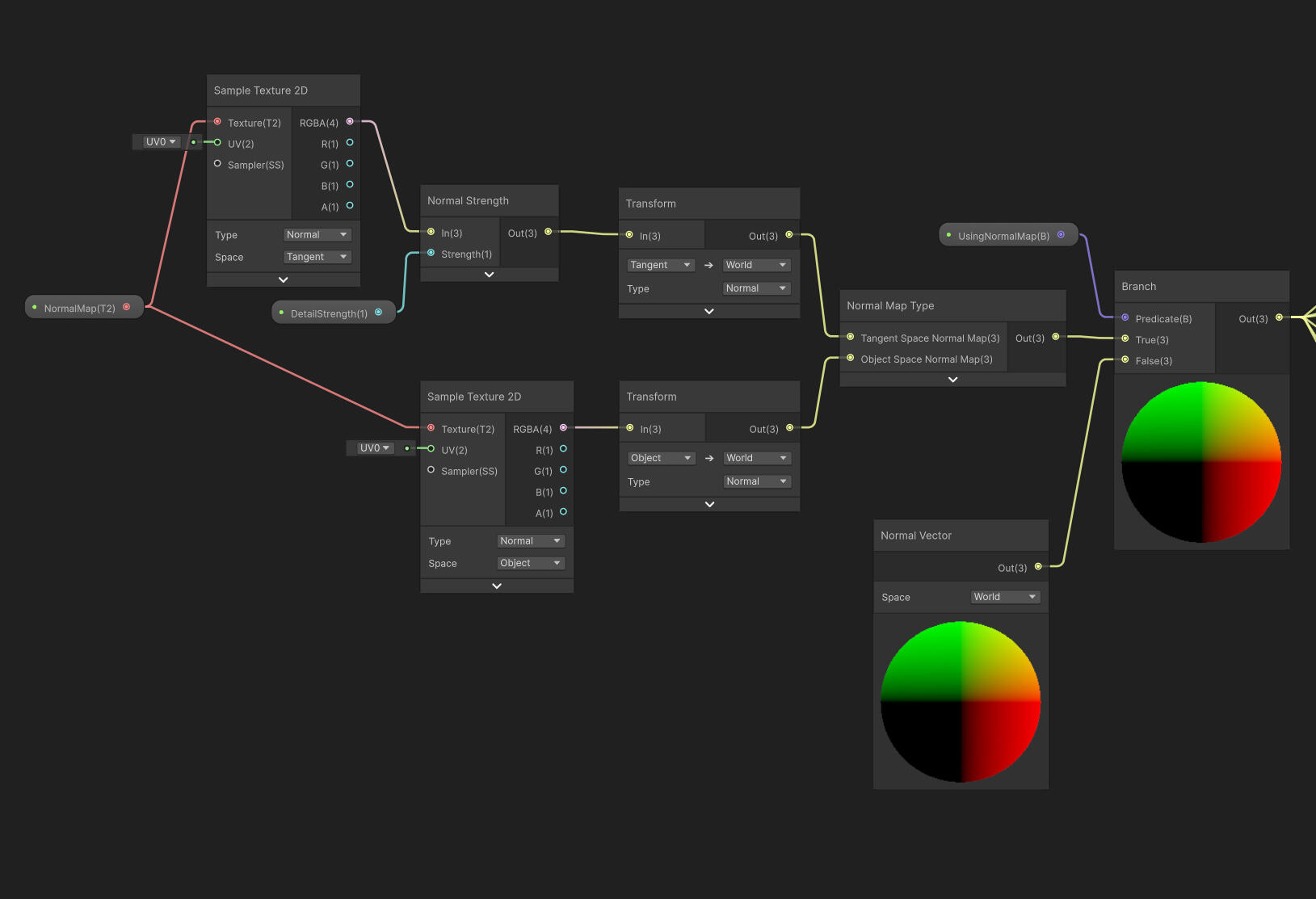Click the Object Space Normal Map(3) input port
The height and width of the screenshot is (899, 1316).
coord(851,359)
